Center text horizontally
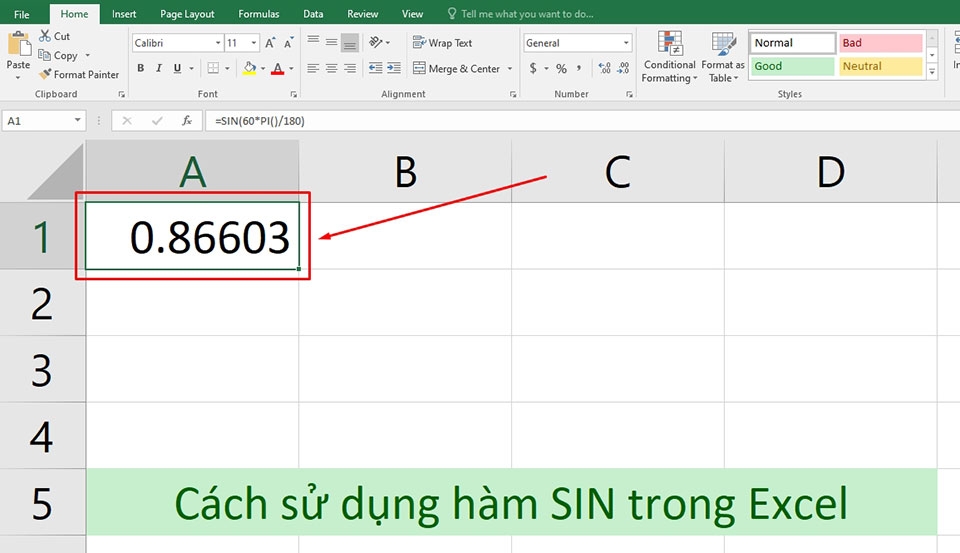The width and height of the screenshot is (960, 553). pos(331,68)
